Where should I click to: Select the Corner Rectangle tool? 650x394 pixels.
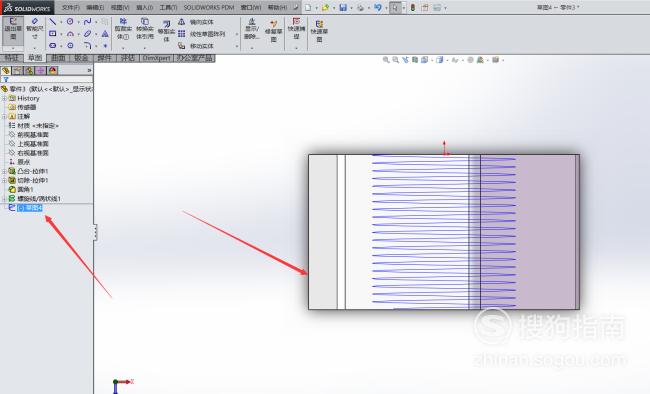[53, 34]
